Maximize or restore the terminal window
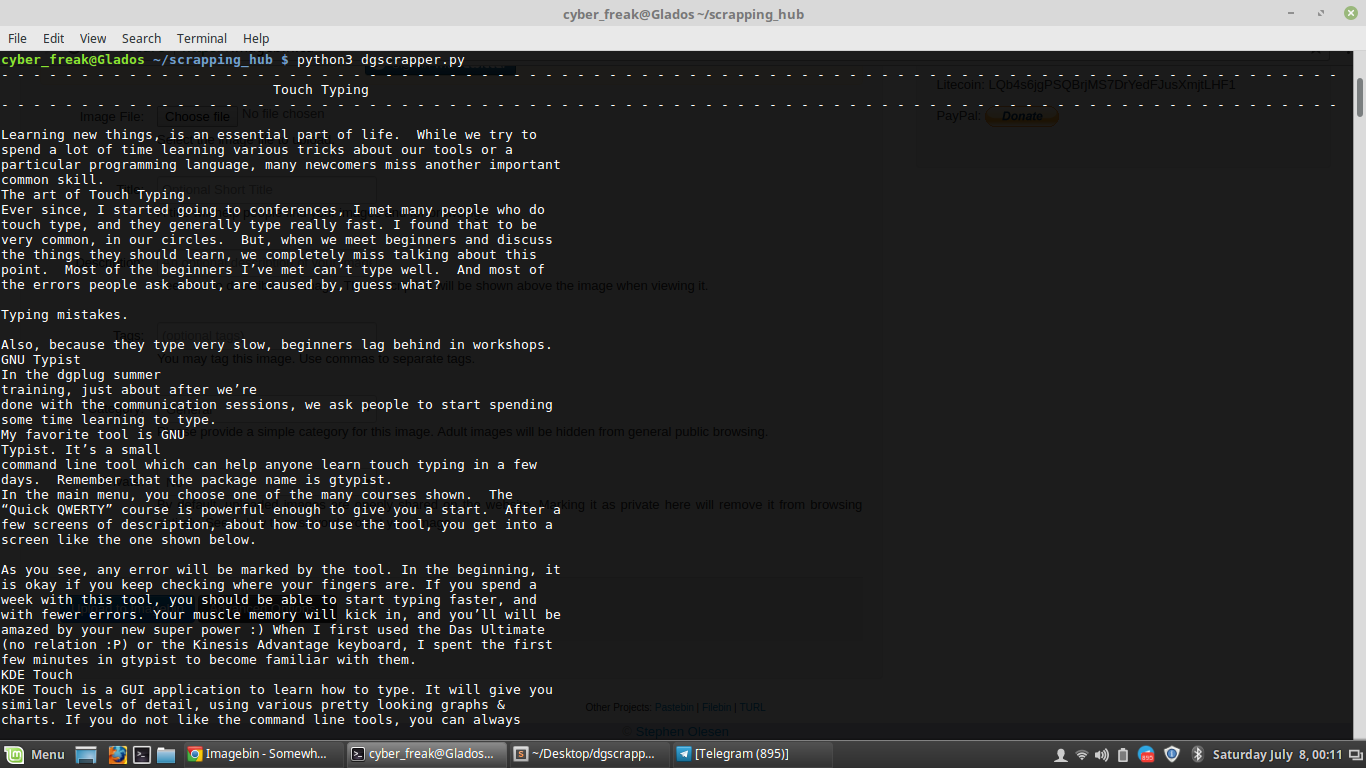Screen dimensions: 1366x768 (x=1319, y=14)
